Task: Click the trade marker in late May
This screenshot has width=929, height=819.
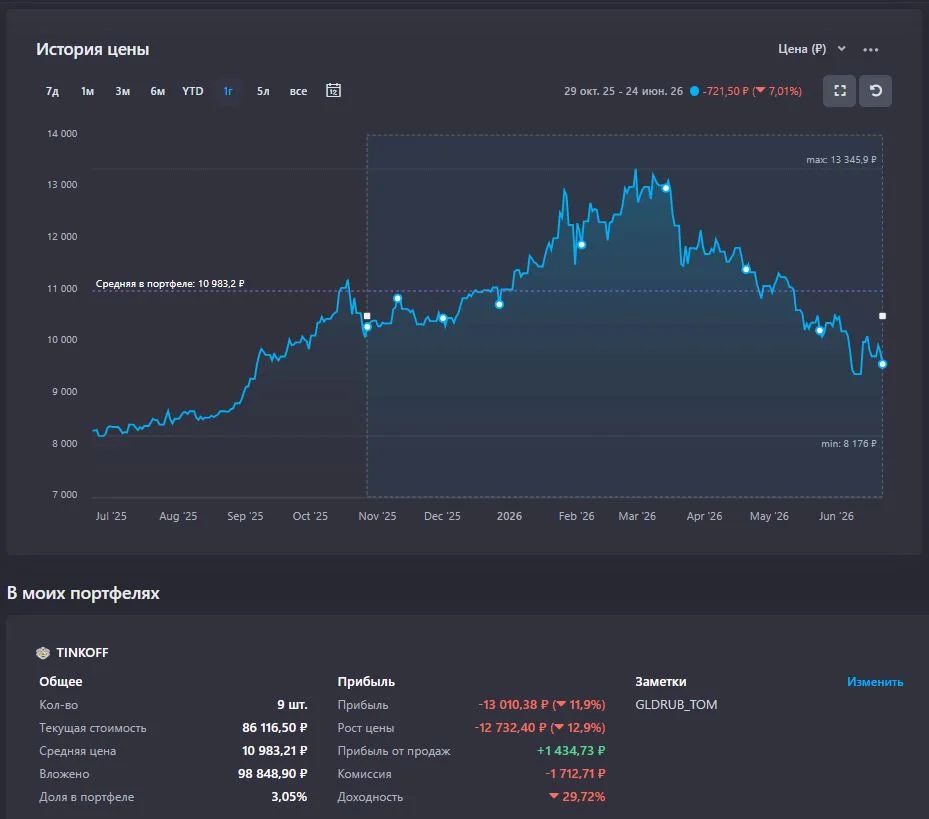Action: click(820, 331)
